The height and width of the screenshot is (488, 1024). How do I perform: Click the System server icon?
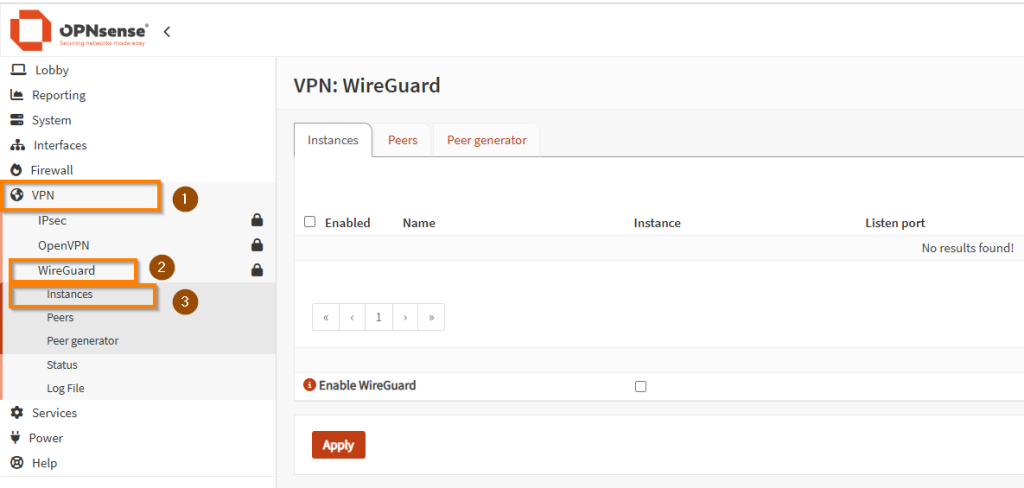[x=17, y=120]
